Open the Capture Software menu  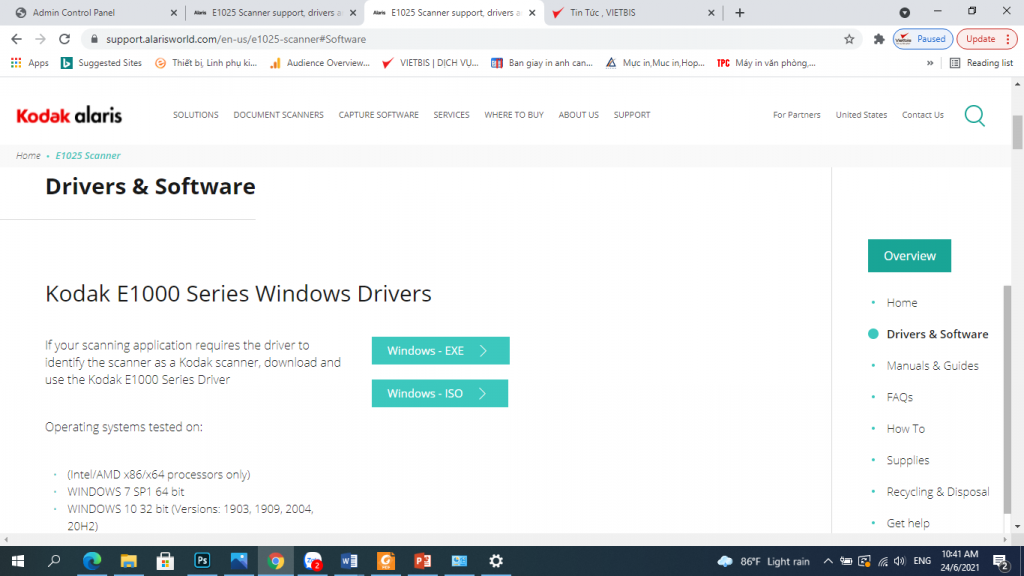(378, 115)
